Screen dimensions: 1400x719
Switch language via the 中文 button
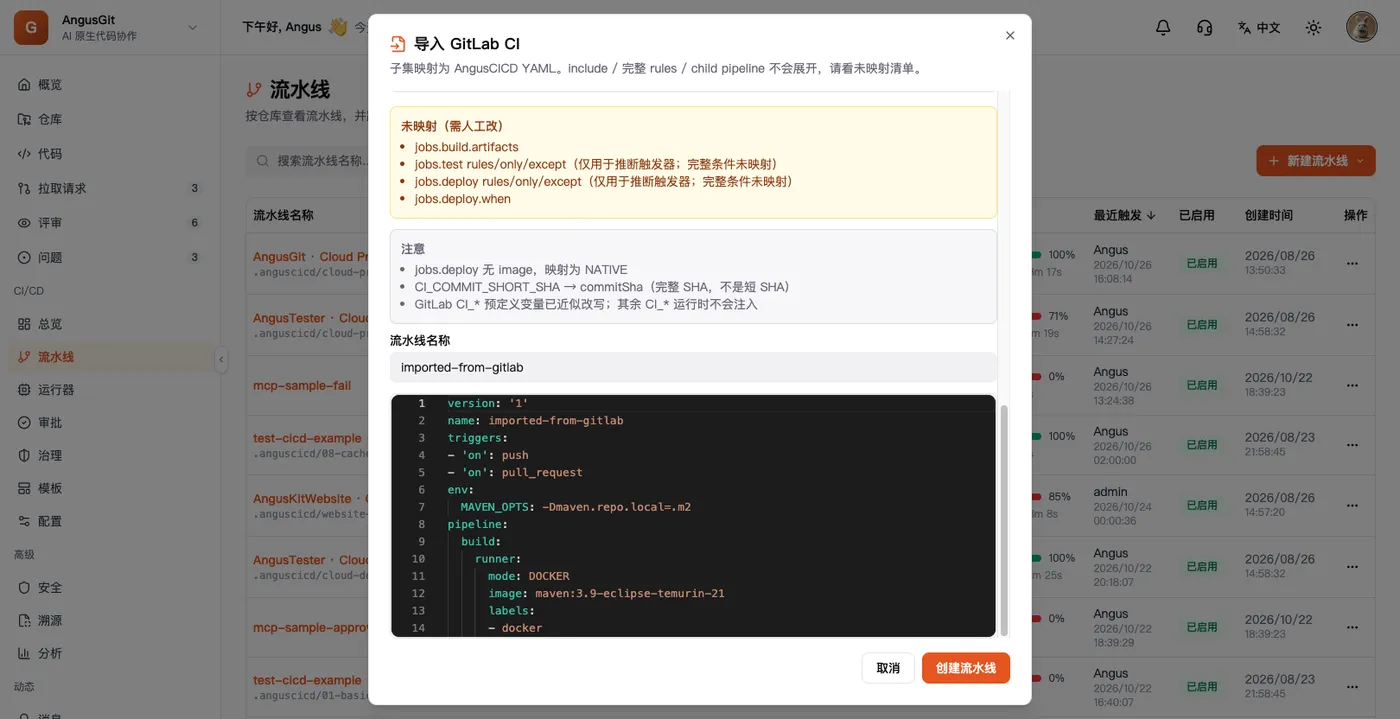tap(1259, 28)
